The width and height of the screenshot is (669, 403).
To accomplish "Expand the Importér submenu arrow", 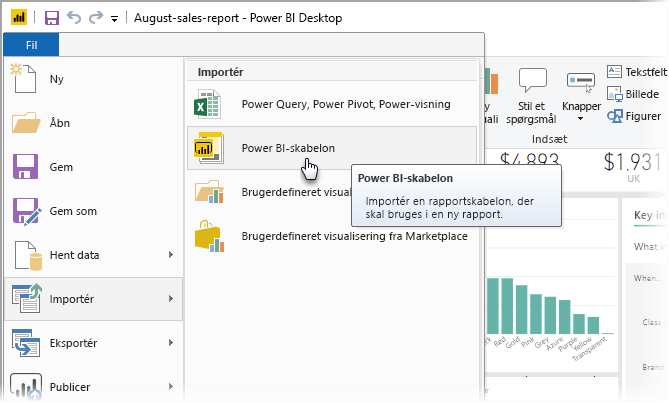I will click(x=171, y=299).
